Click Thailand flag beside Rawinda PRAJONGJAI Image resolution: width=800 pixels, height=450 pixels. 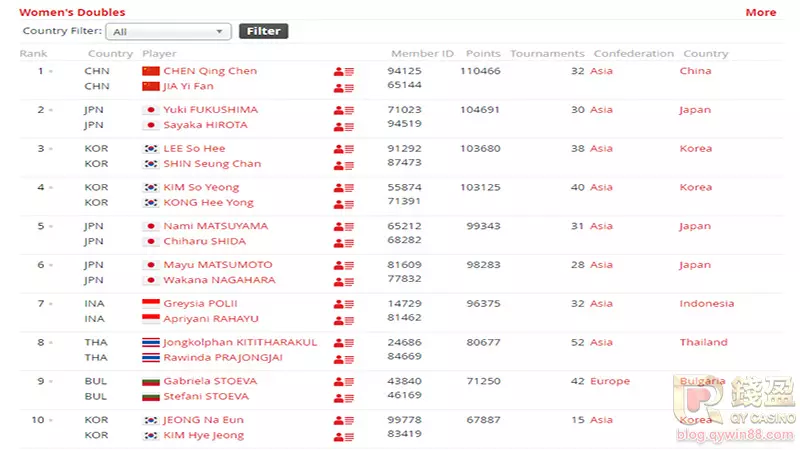point(151,358)
